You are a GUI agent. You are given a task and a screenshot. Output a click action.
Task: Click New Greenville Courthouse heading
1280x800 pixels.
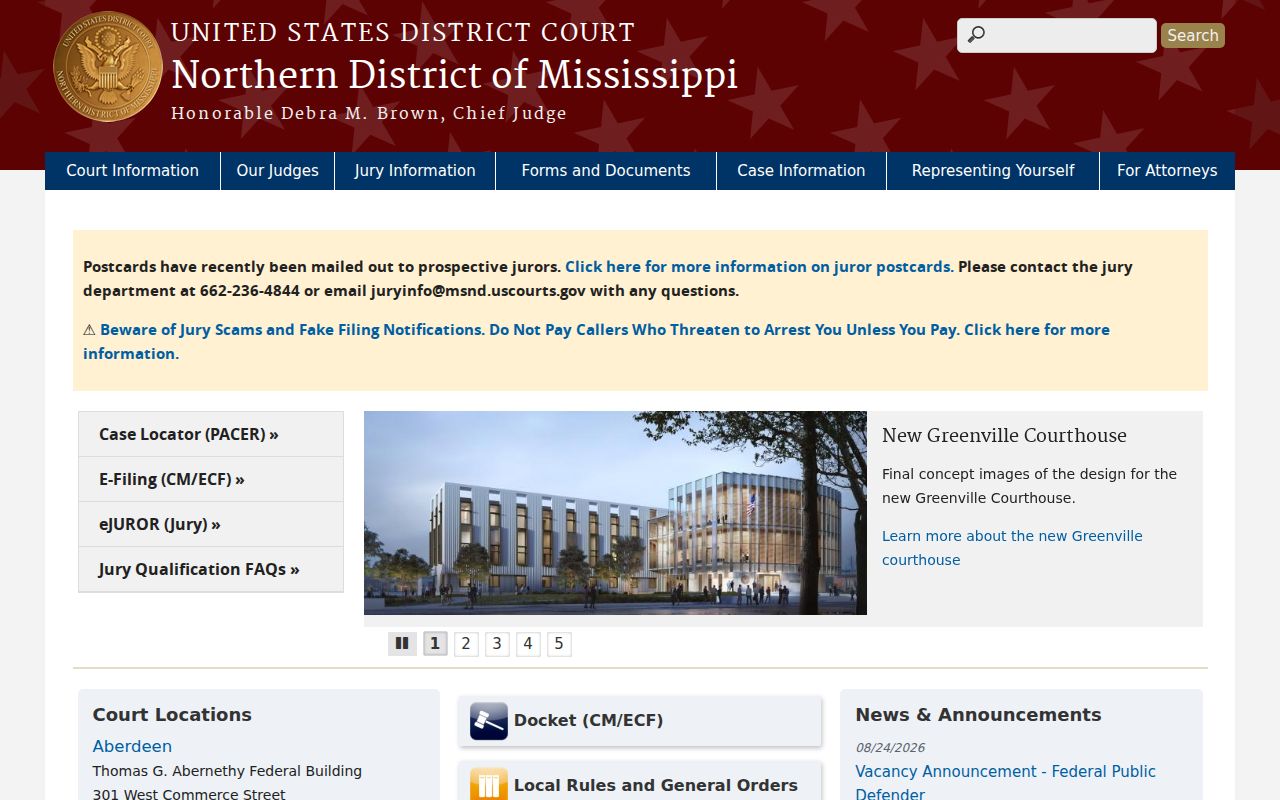point(1004,435)
